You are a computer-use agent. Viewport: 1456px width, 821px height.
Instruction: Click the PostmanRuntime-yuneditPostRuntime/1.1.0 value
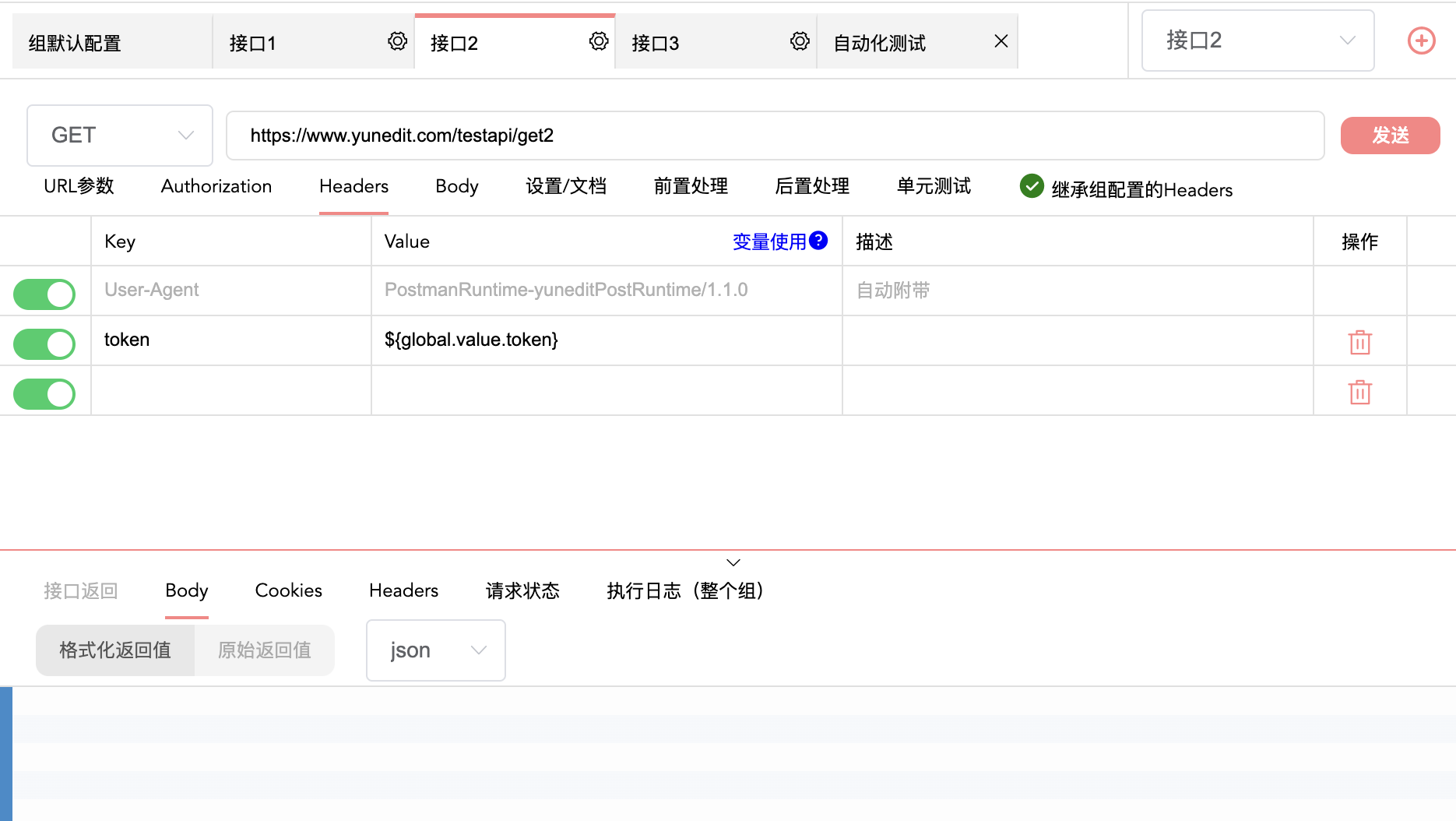[566, 290]
